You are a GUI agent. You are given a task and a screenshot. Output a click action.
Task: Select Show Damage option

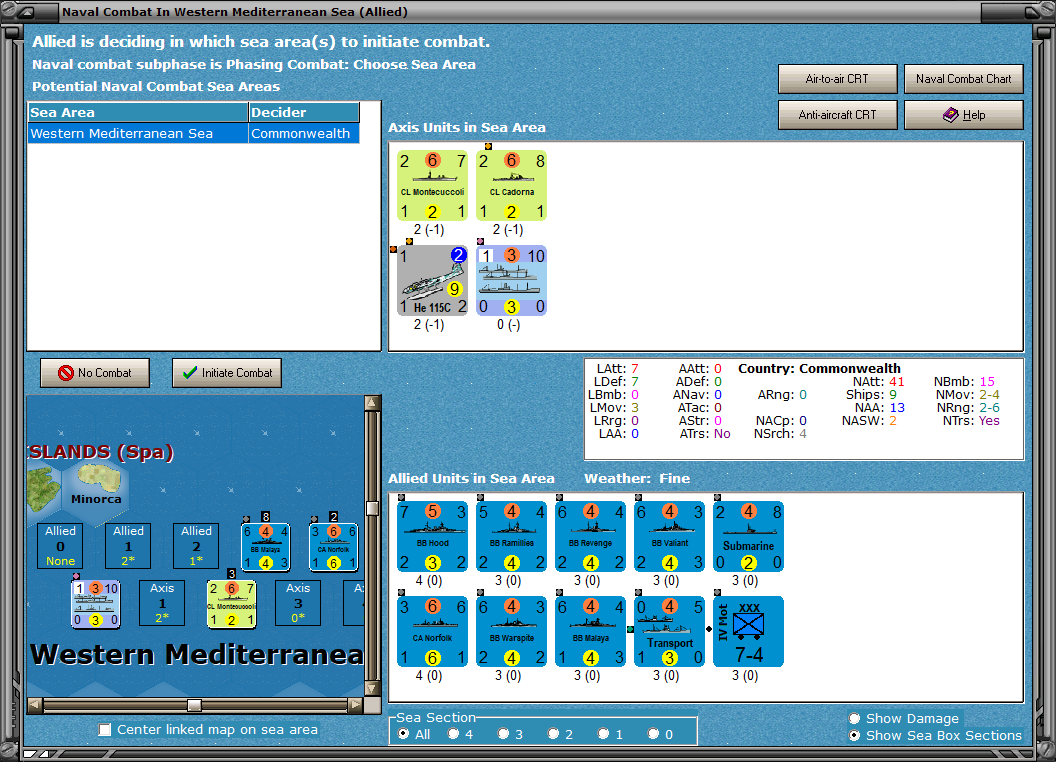pos(855,718)
